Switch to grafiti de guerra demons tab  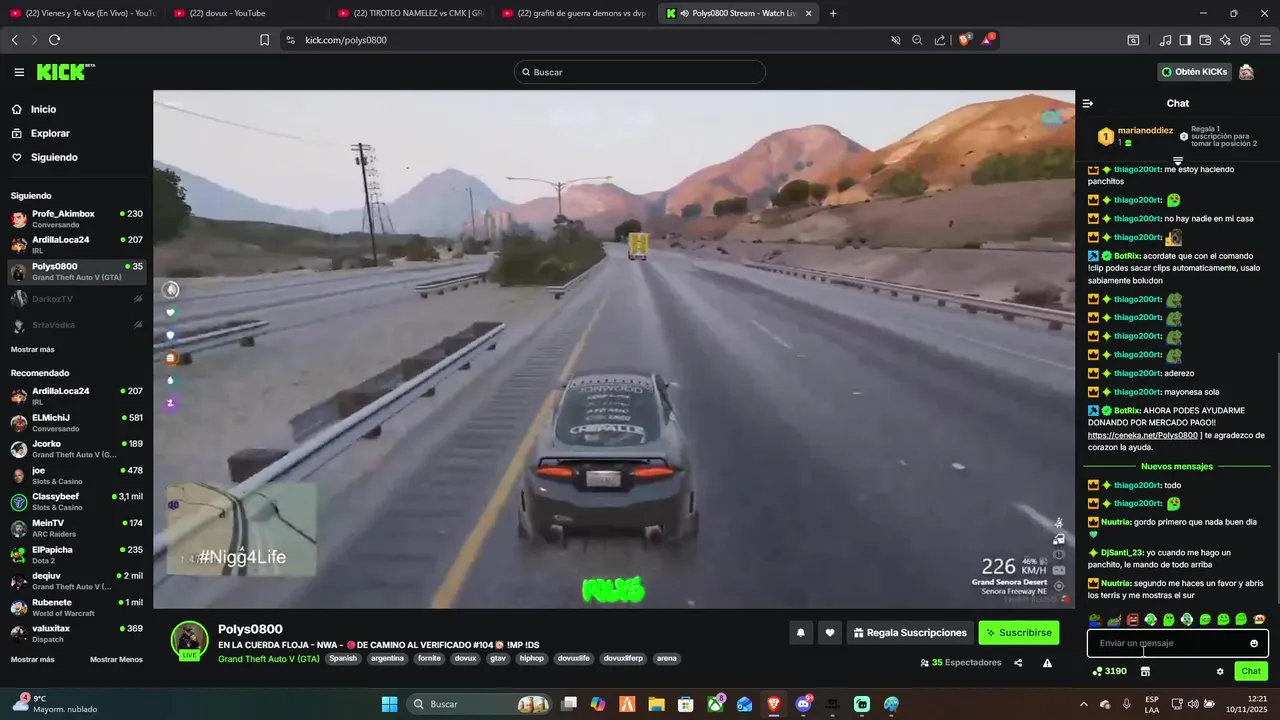(x=575, y=13)
